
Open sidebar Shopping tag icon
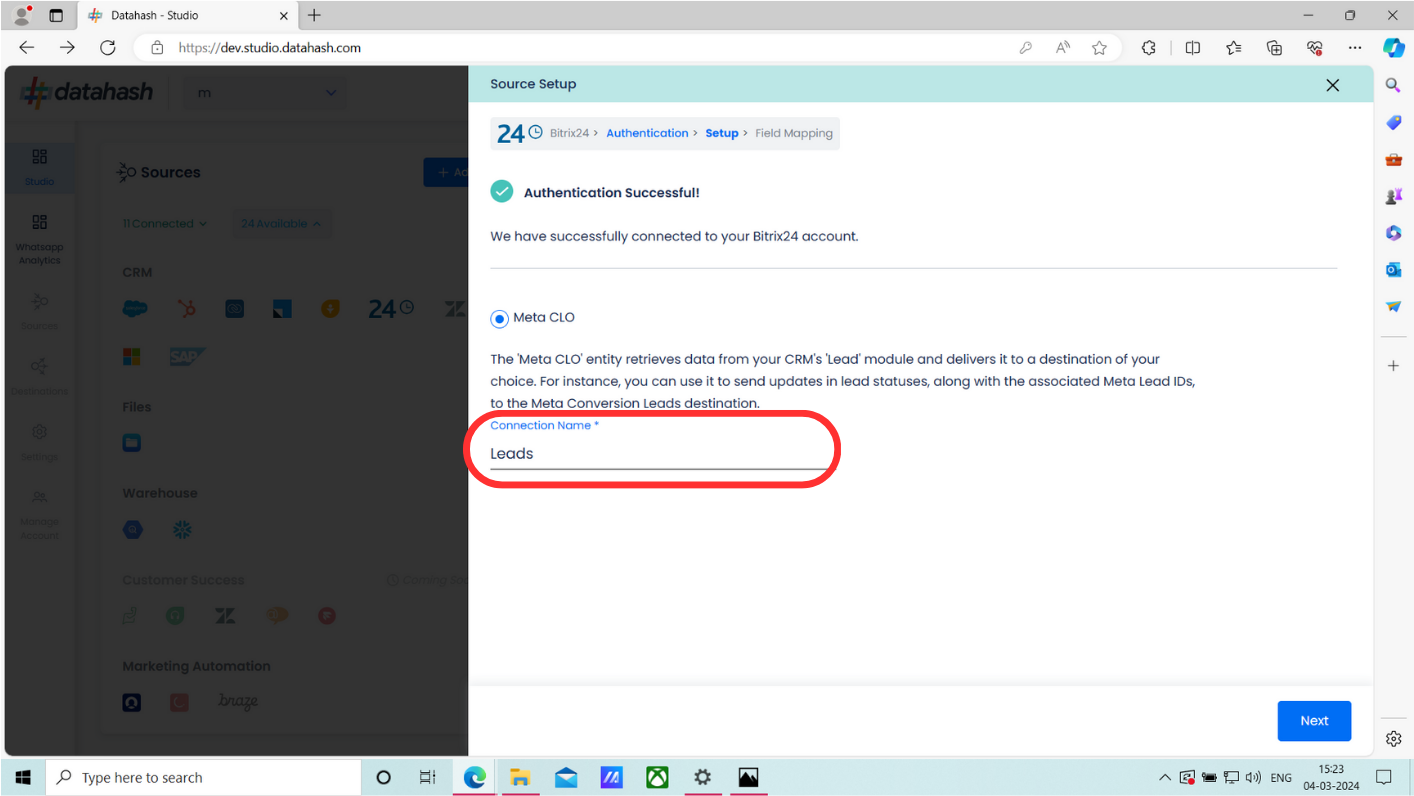click(x=1393, y=122)
